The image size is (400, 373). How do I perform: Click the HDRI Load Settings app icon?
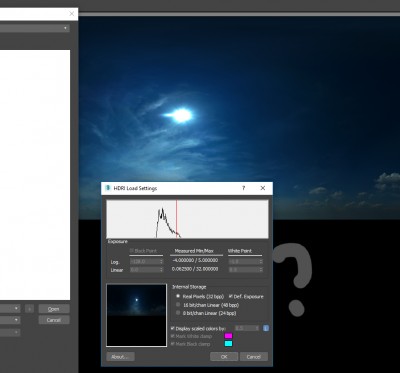(108, 188)
